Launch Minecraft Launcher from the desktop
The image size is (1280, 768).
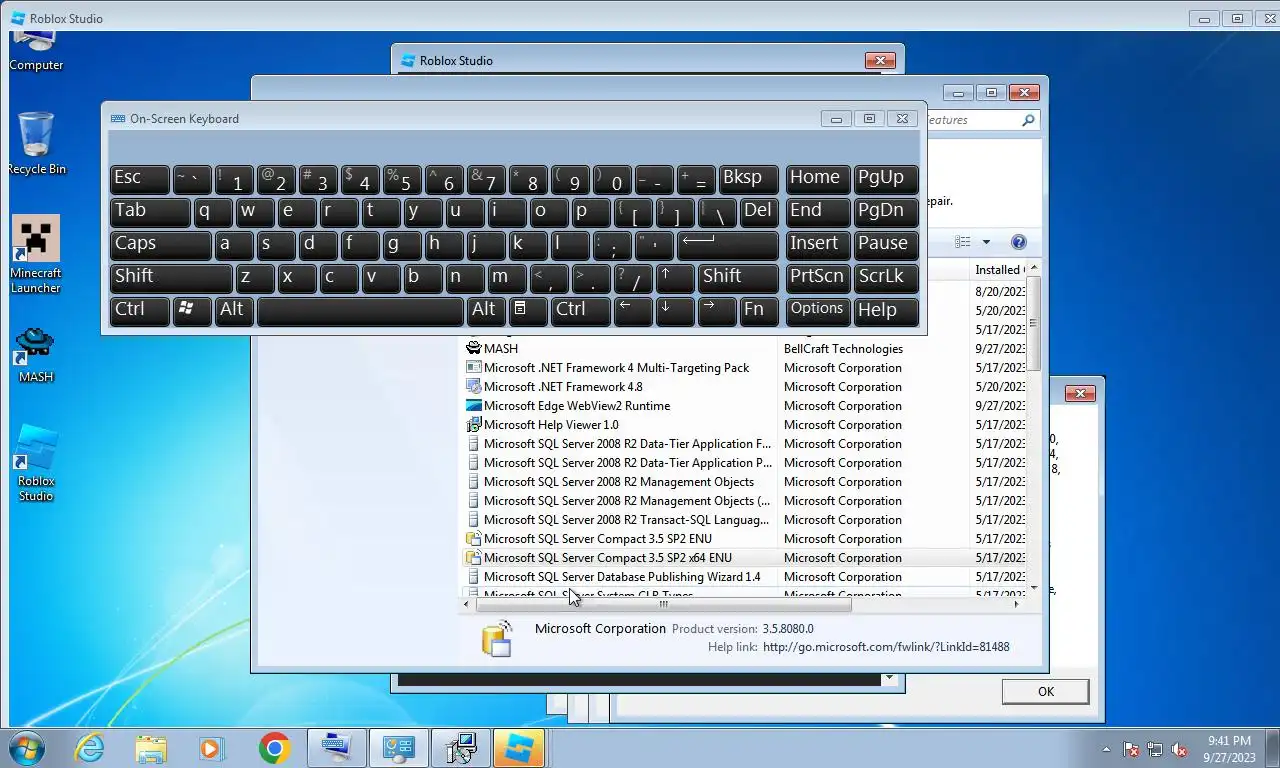pos(36,255)
